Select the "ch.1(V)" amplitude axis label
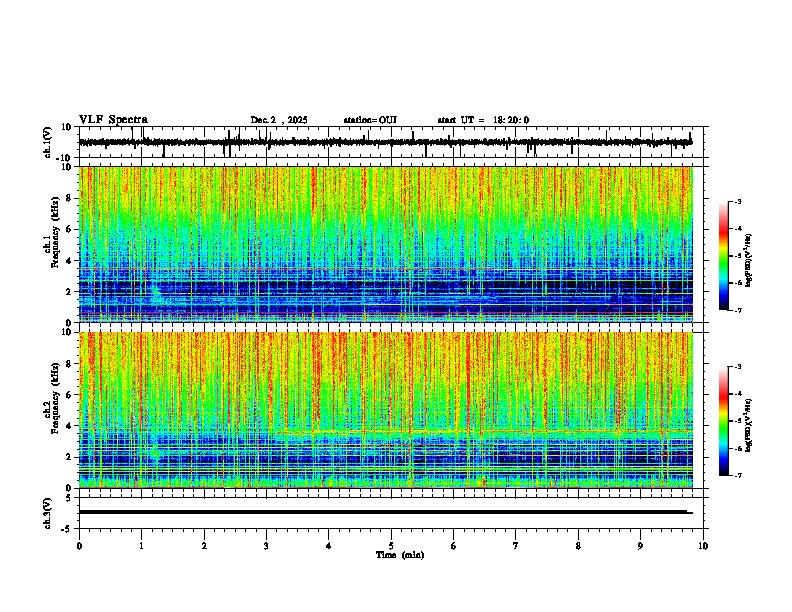The width and height of the screenshot is (792, 612). click(48, 142)
